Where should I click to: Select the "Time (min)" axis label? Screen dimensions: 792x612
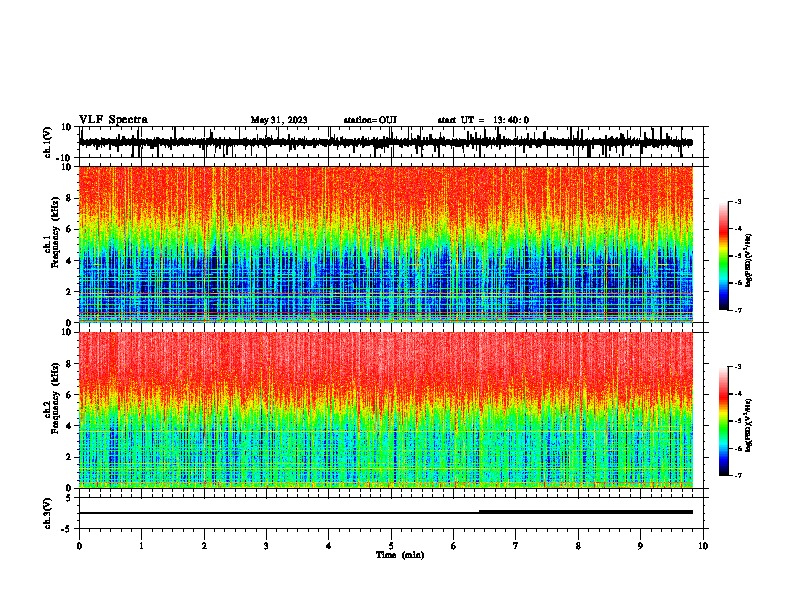click(400, 555)
